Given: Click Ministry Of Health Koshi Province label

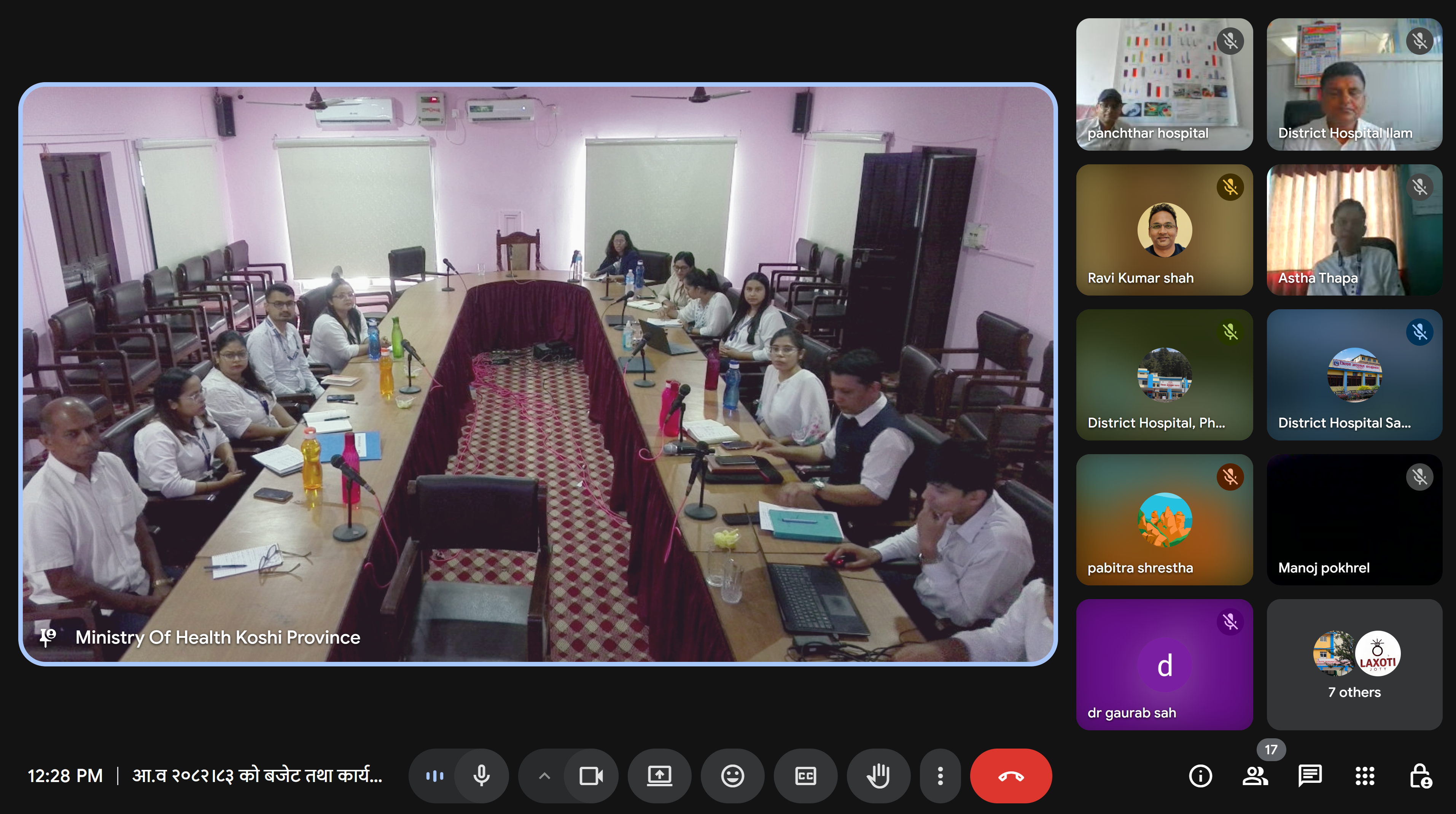Looking at the screenshot, I should pyautogui.click(x=218, y=637).
